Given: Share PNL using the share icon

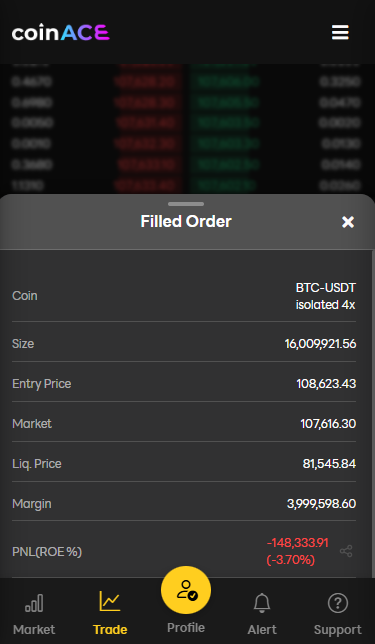Looking at the screenshot, I should 346,551.
